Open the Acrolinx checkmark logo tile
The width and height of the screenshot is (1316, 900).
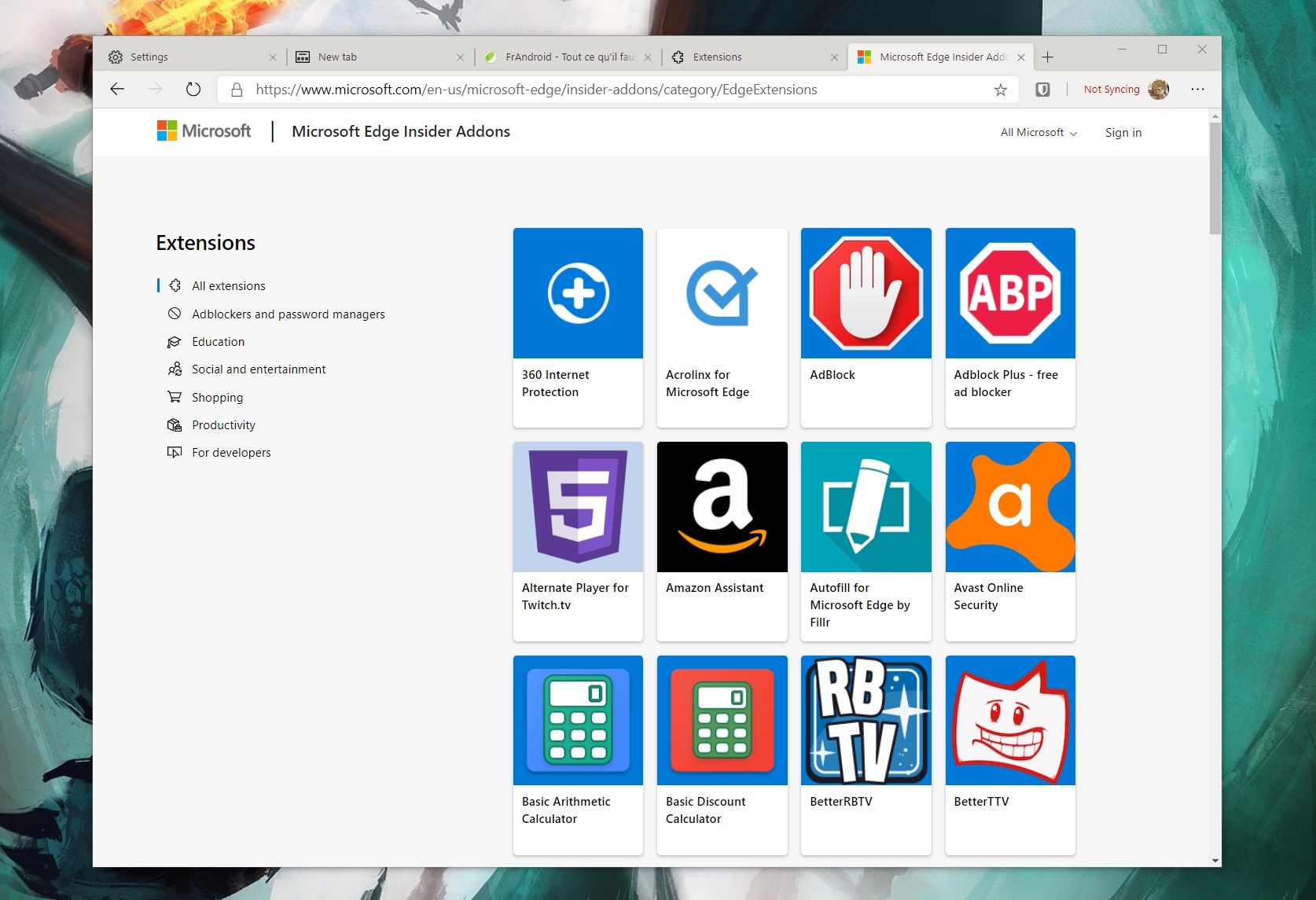click(722, 293)
